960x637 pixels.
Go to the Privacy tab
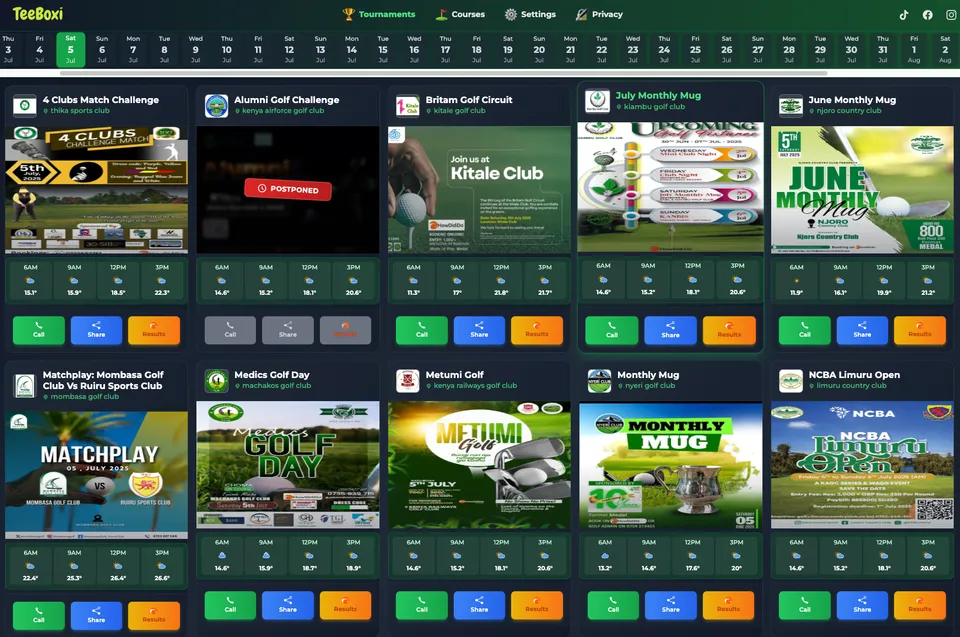pos(599,14)
